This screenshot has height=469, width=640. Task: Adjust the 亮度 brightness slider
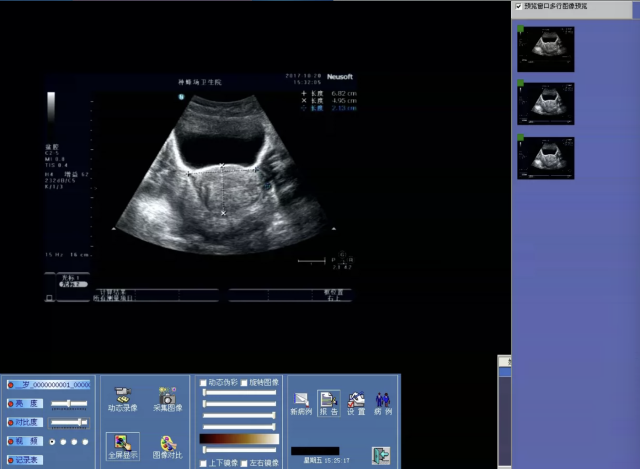(69, 404)
